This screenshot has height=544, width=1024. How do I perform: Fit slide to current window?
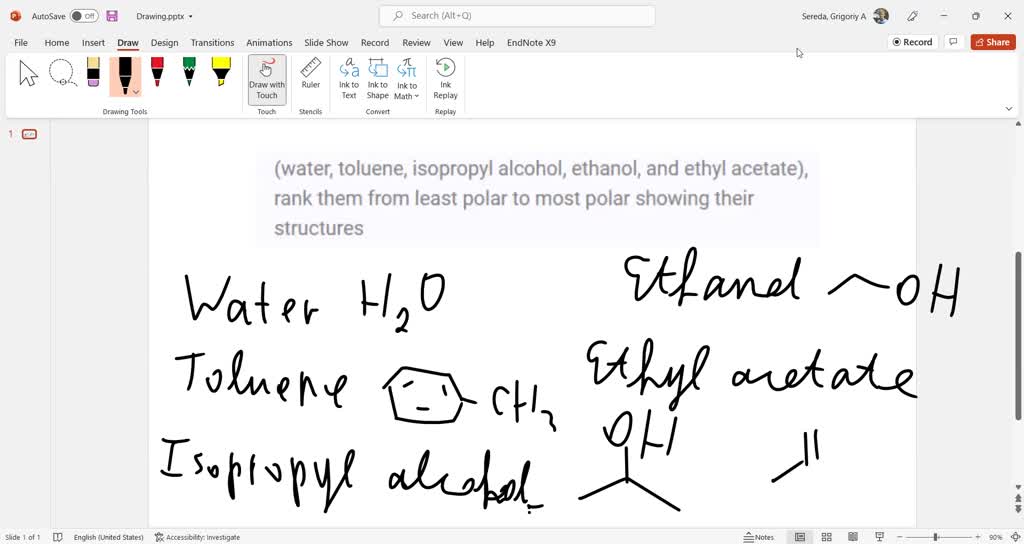[1015, 537]
